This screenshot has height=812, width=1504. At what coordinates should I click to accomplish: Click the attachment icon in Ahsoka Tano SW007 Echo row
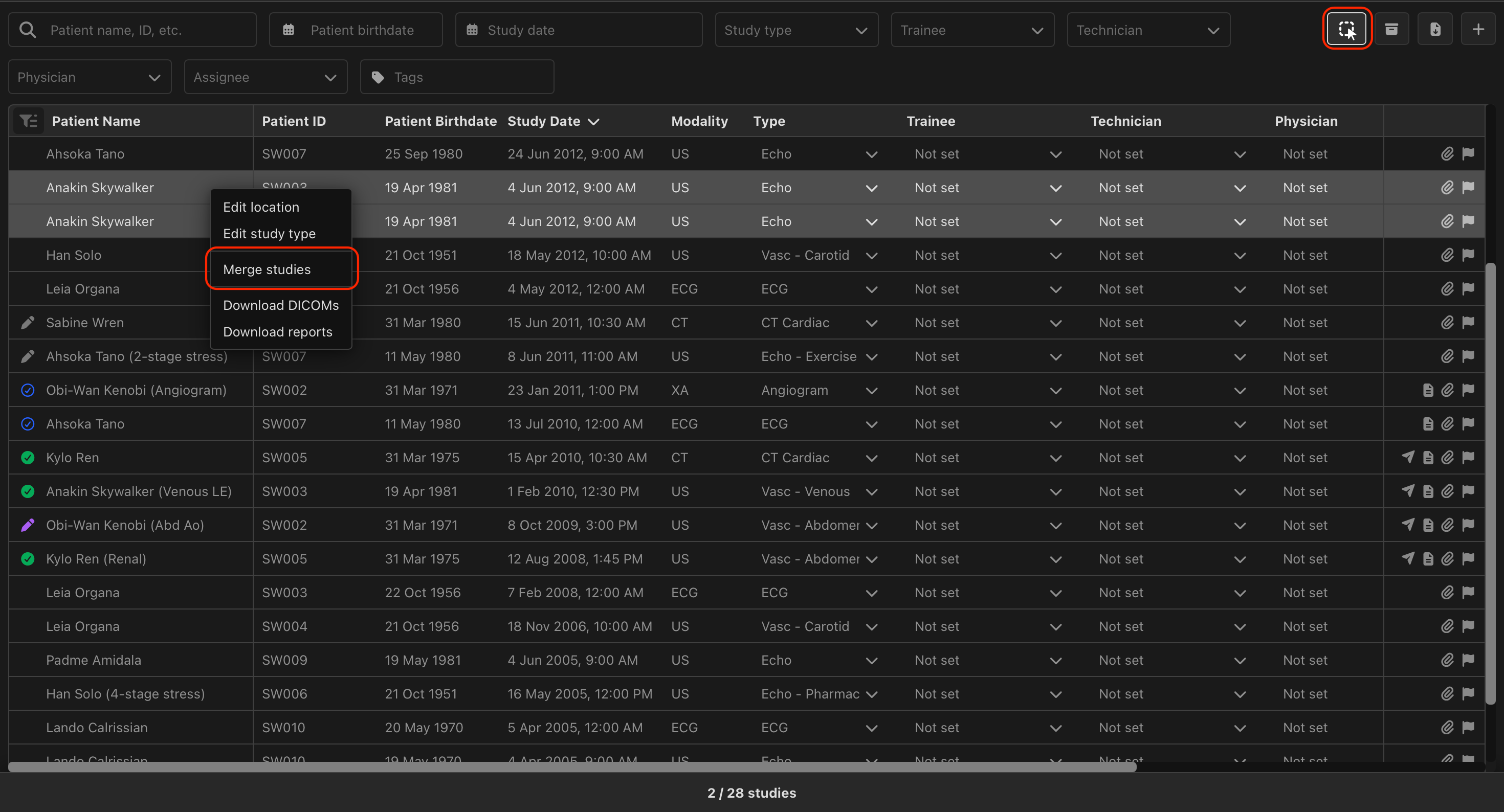pyautogui.click(x=1447, y=153)
